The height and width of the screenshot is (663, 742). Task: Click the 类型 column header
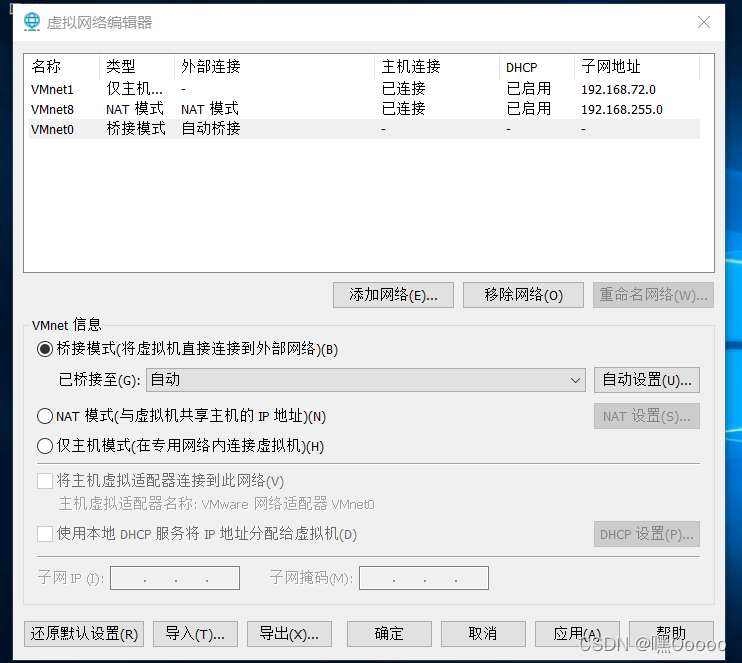point(137,67)
